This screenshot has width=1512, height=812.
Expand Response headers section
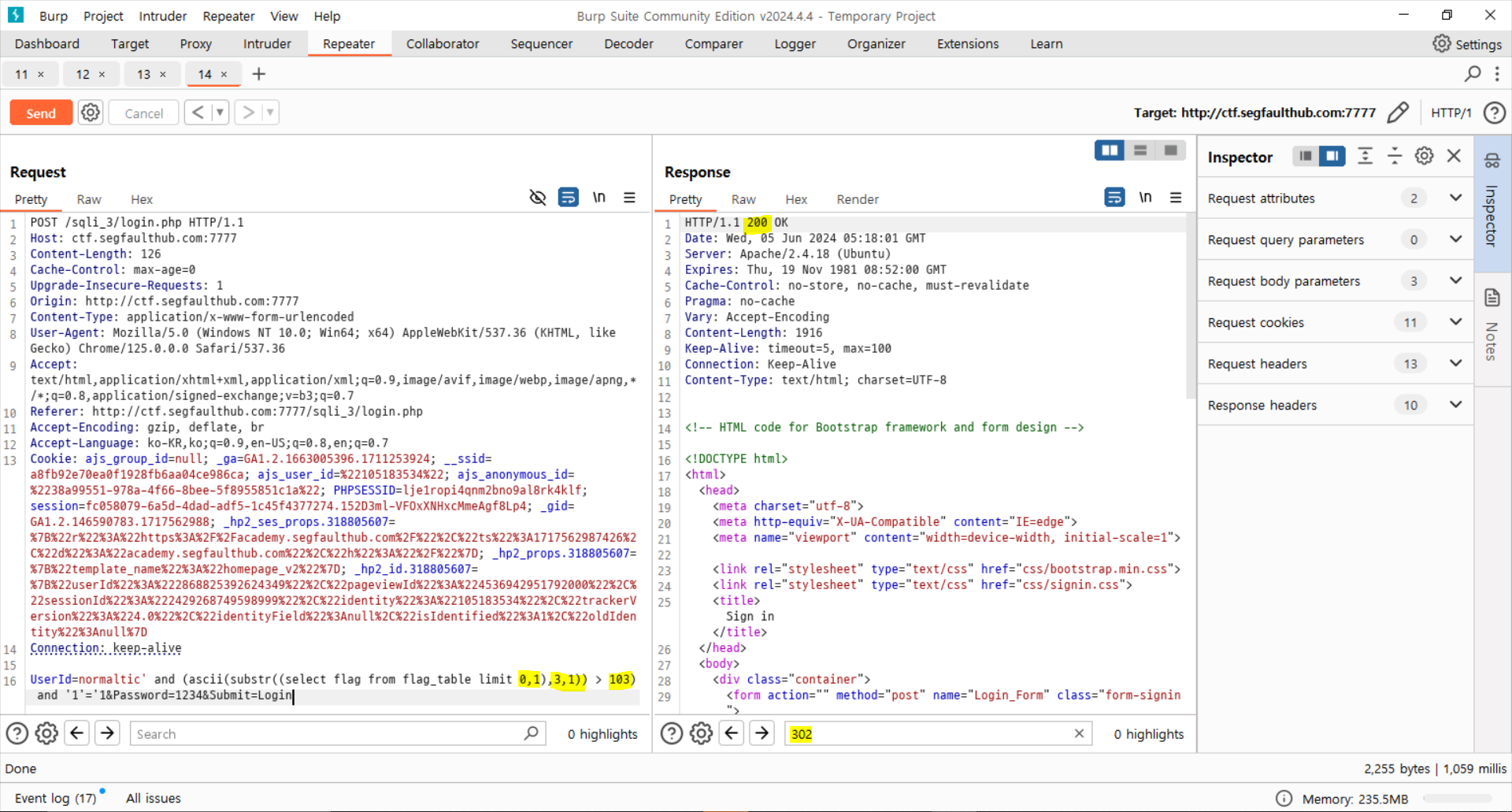click(1455, 405)
